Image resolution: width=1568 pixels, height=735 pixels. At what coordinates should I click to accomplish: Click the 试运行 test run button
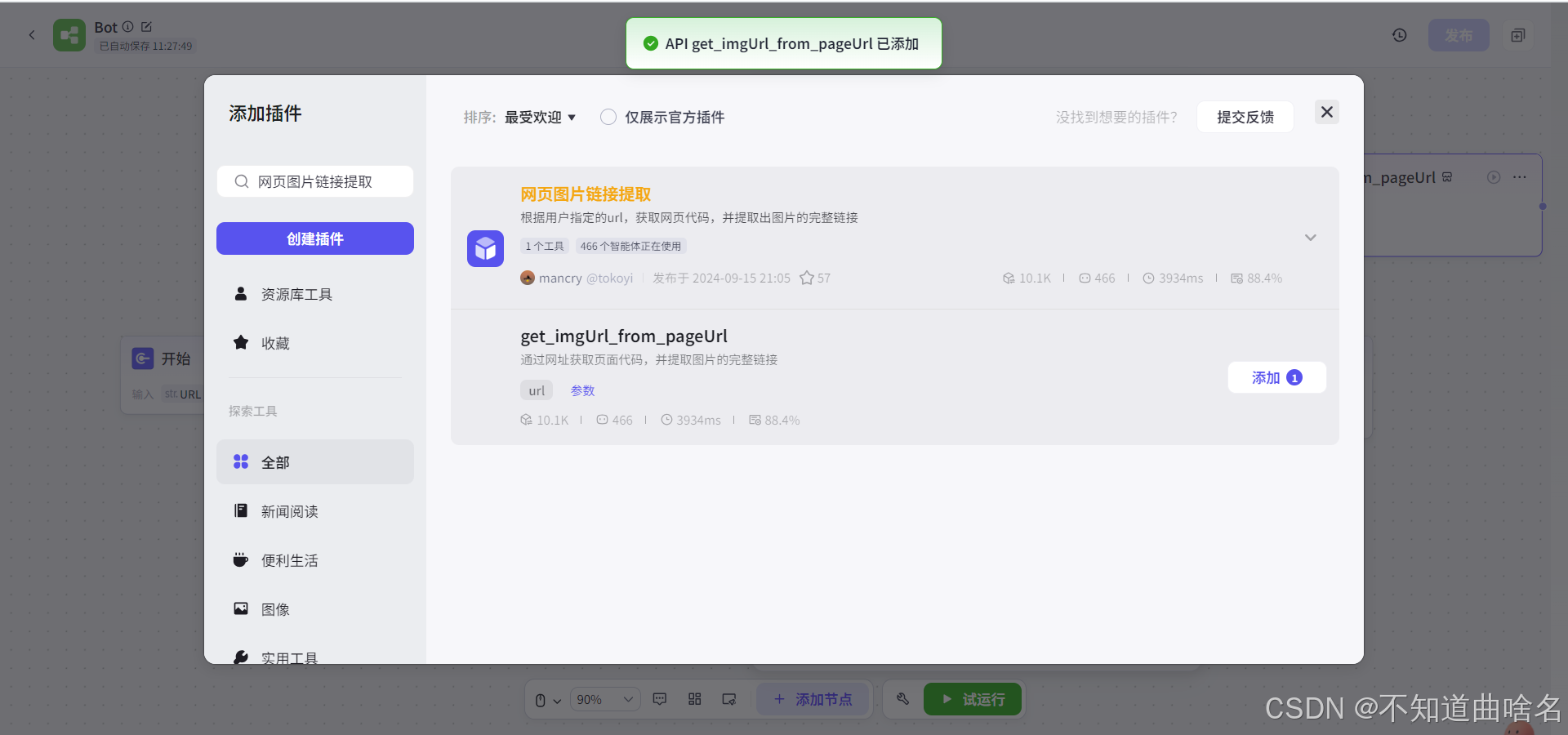point(973,699)
